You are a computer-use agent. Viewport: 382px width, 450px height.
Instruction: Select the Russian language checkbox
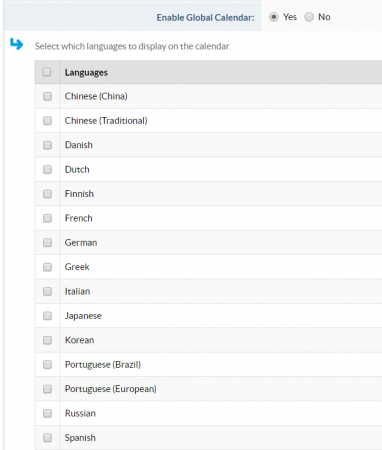click(x=47, y=413)
